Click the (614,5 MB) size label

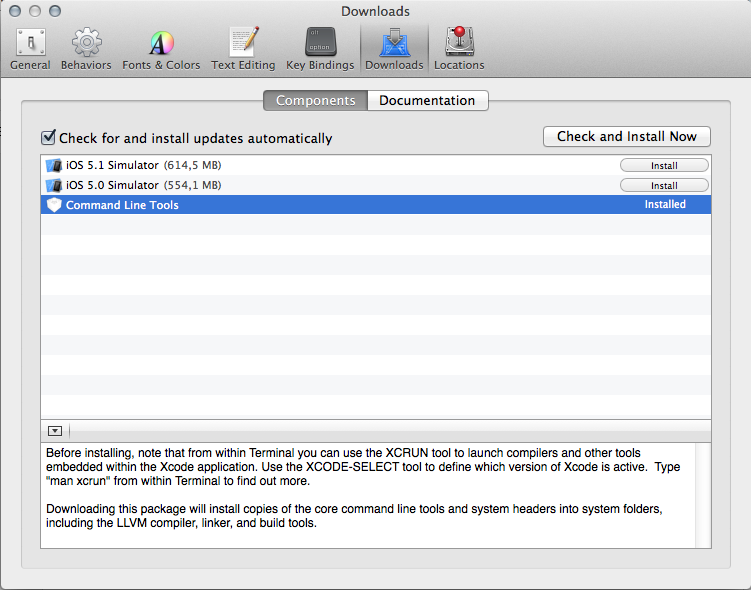pyautogui.click(x=193, y=165)
